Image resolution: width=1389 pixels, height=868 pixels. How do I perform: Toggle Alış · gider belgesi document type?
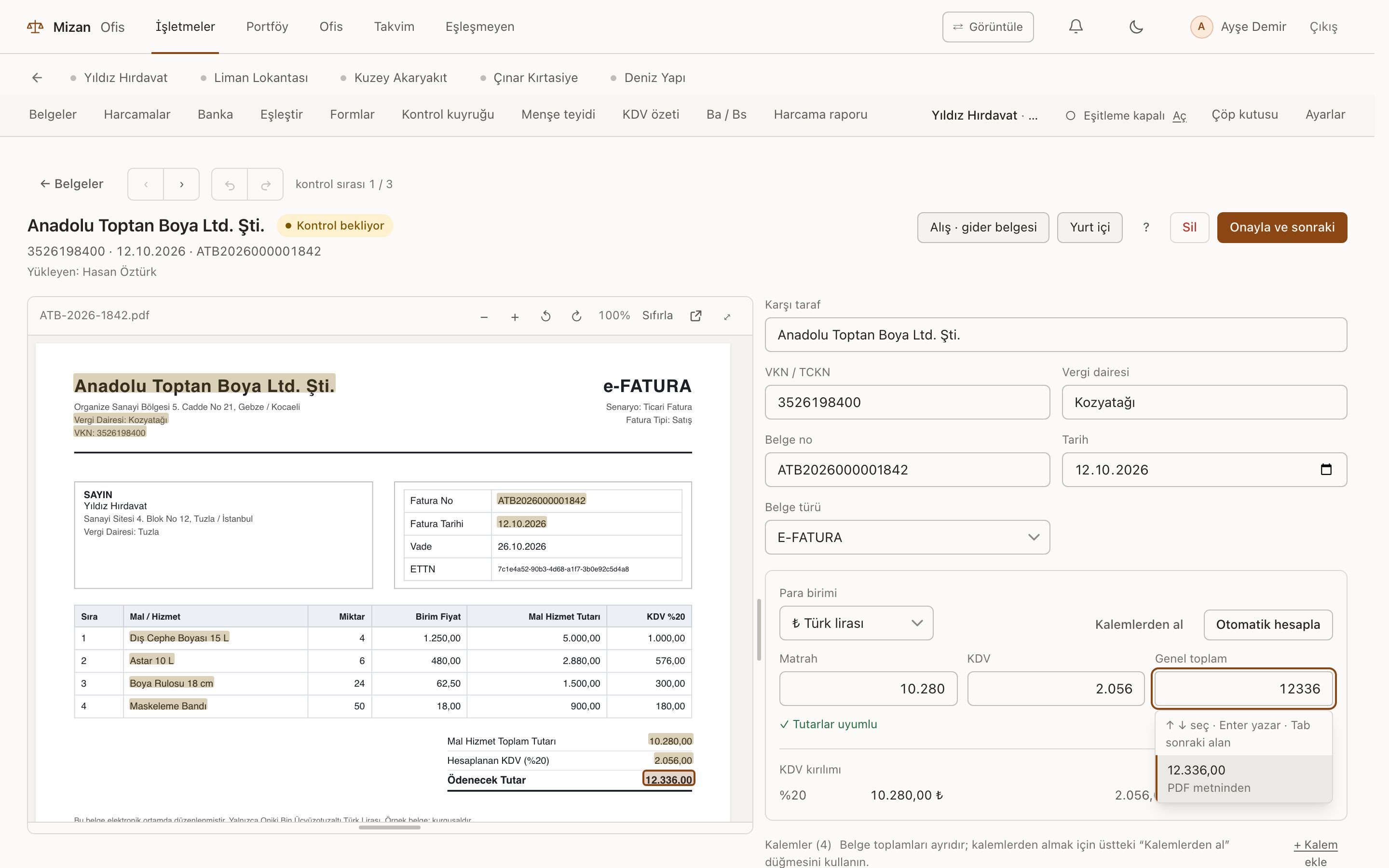[983, 227]
